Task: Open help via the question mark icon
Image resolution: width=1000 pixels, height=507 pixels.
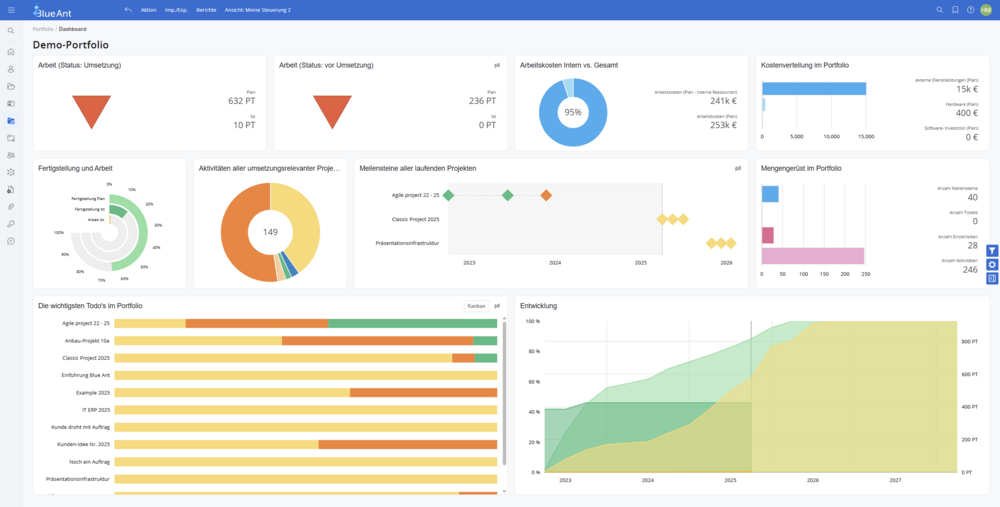Action: [970, 10]
